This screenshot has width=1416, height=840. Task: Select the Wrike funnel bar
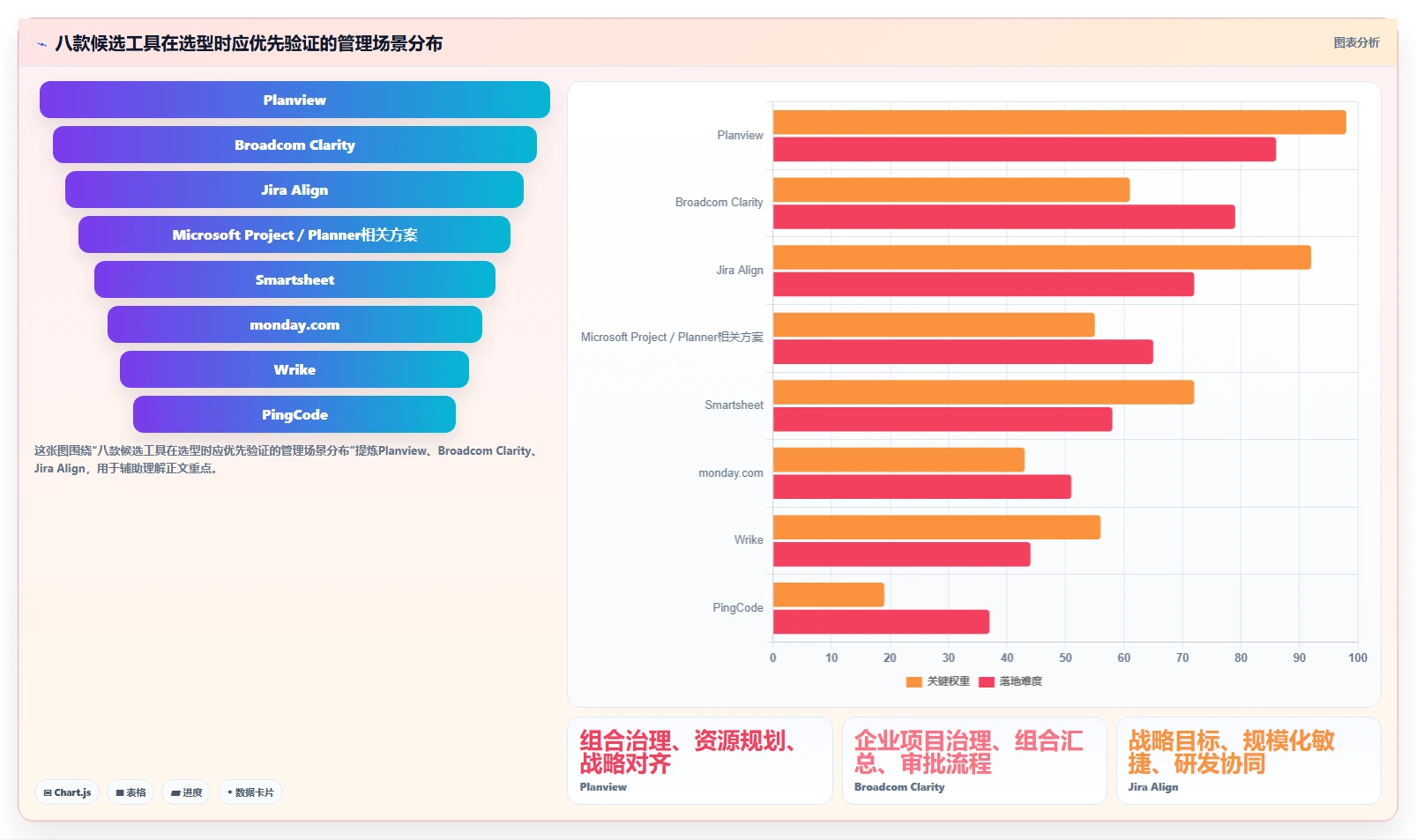294,369
